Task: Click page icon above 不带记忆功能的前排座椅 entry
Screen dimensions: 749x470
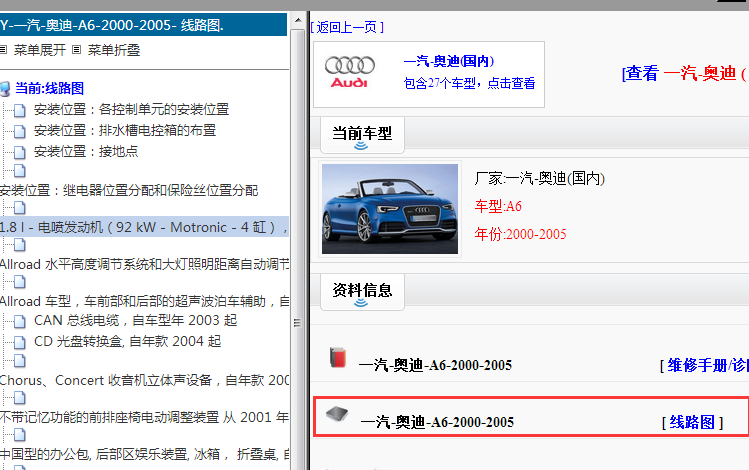Action: [x=20, y=398]
